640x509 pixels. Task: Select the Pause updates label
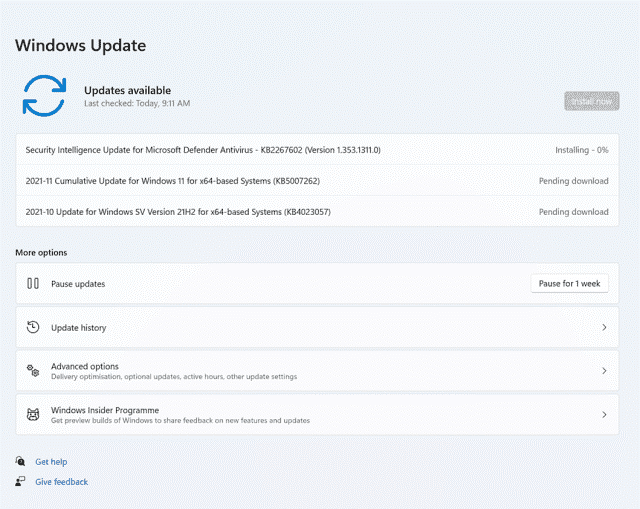pos(78,284)
